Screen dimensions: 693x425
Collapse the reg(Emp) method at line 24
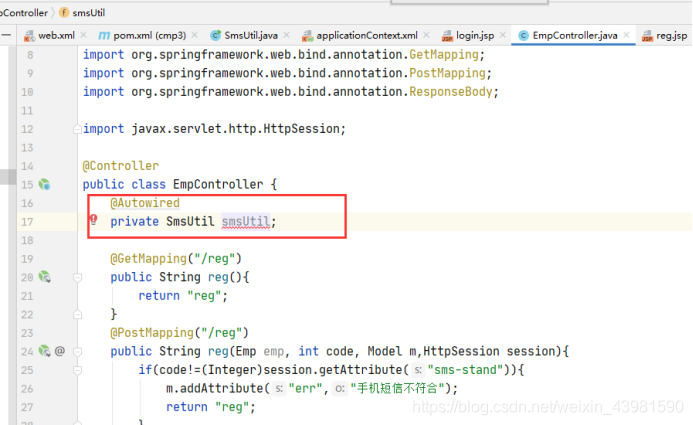[x=77, y=352]
